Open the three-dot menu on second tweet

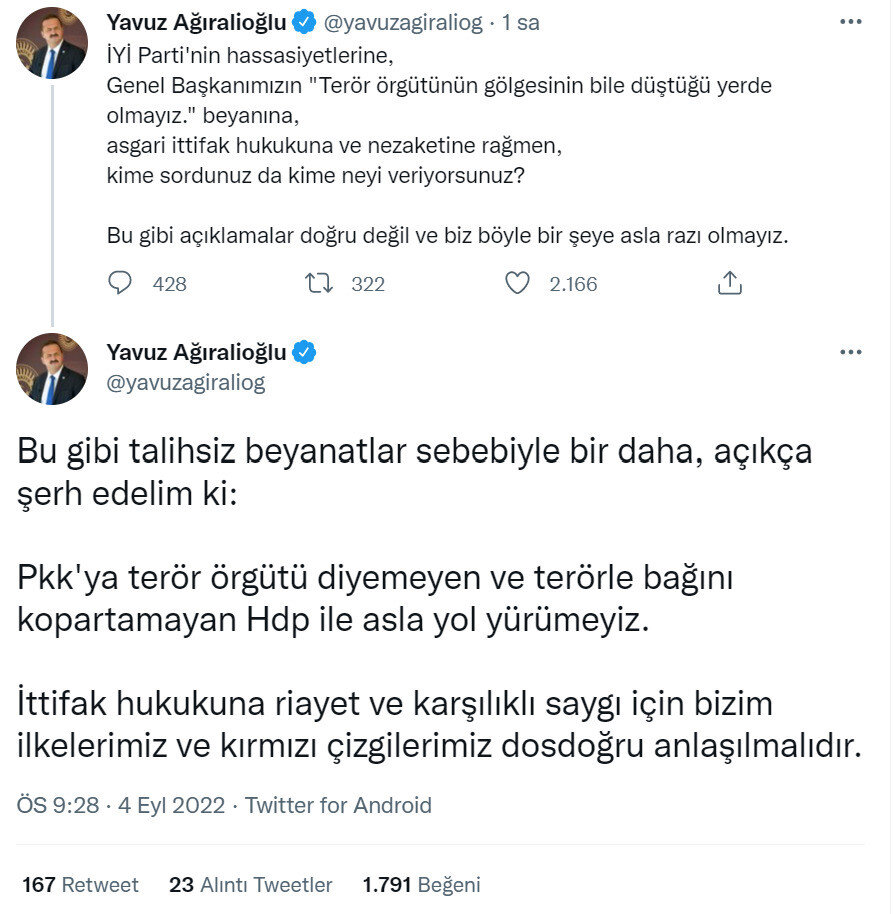click(850, 352)
